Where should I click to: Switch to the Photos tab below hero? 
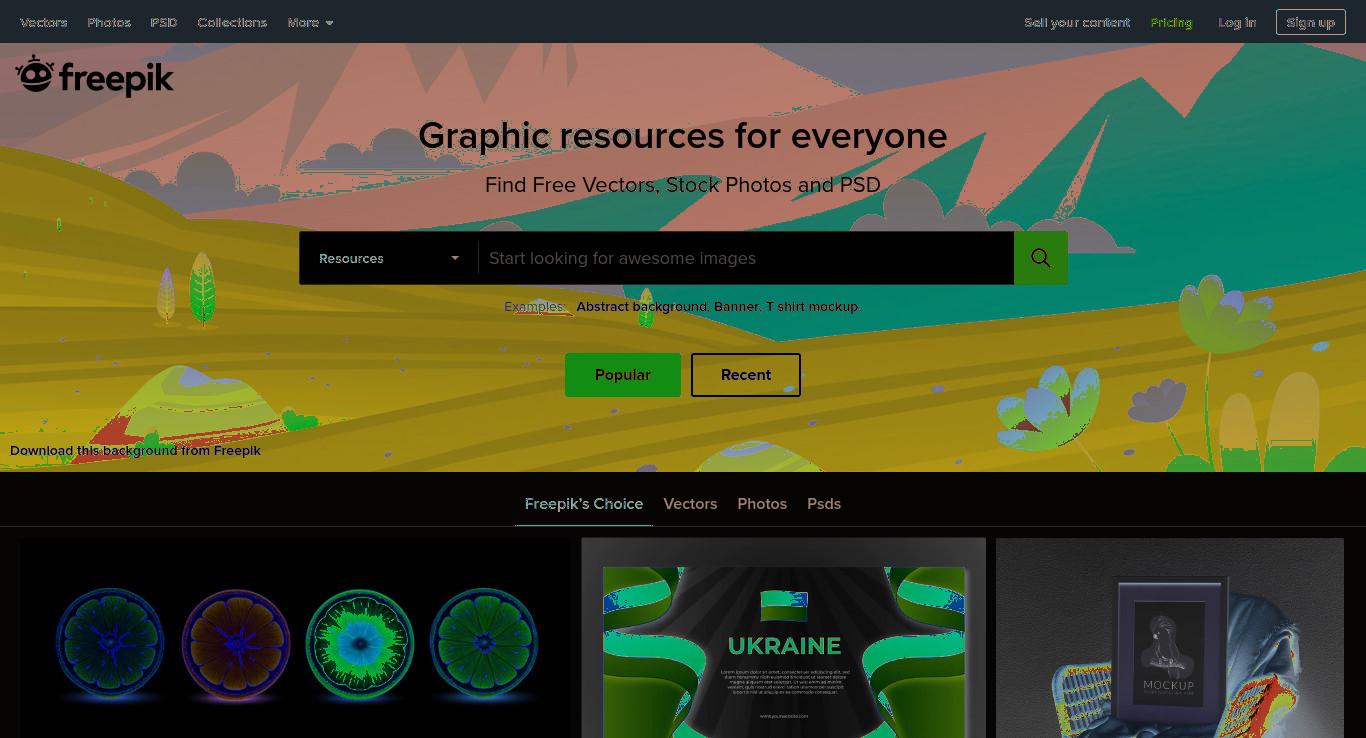[762, 504]
